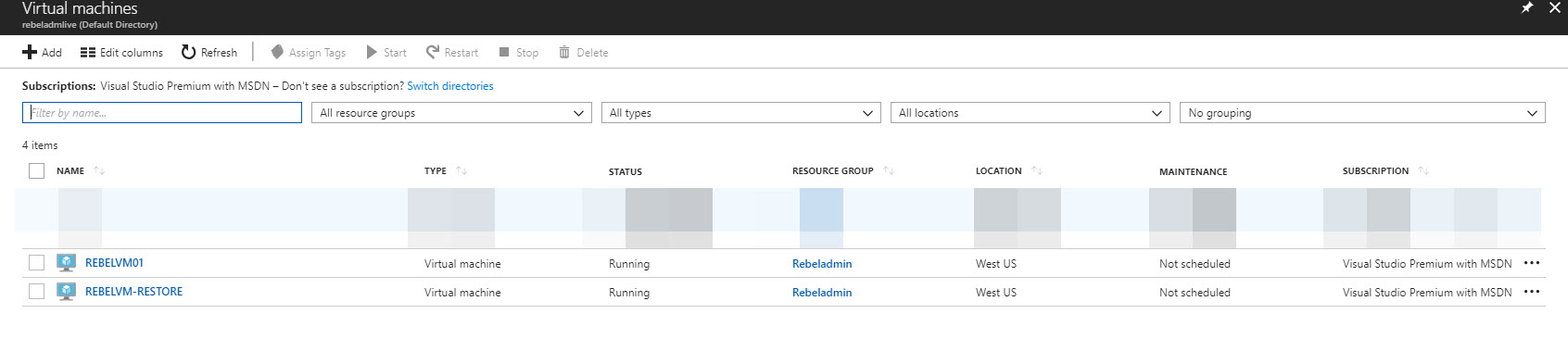1568x364 pixels.
Task: Sort by Resource Group column arrows
Action: click(889, 171)
